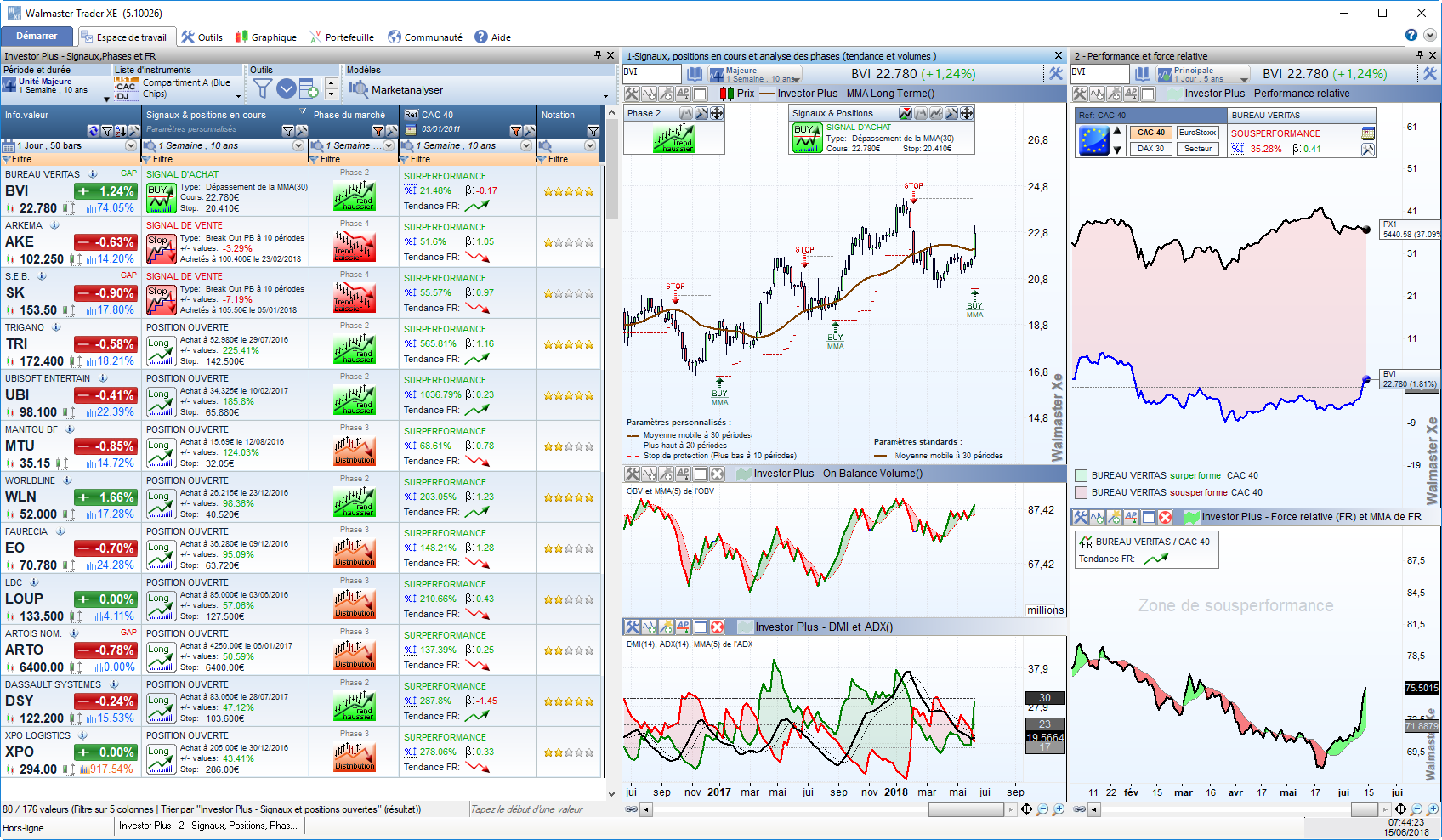
Task: Toggle the white square box in MMA Long Terme toolbar
Action: click(x=700, y=94)
